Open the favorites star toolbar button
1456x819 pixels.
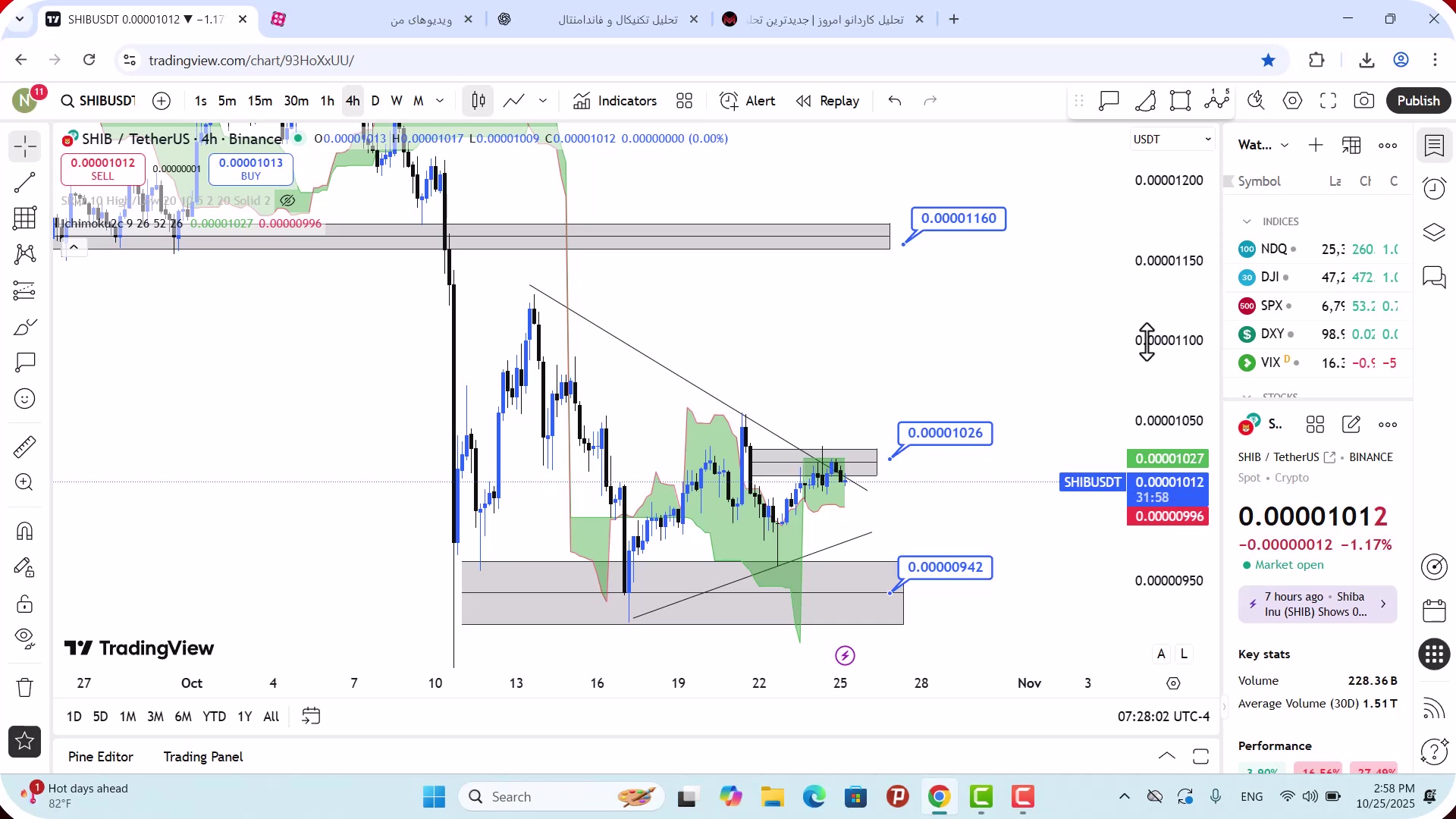[25, 742]
